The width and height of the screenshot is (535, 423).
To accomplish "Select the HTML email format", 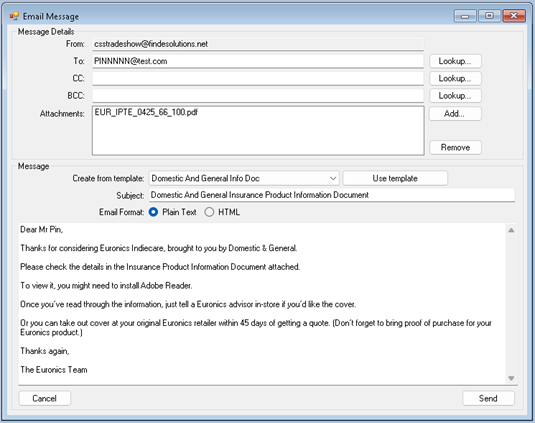I will (x=209, y=212).
